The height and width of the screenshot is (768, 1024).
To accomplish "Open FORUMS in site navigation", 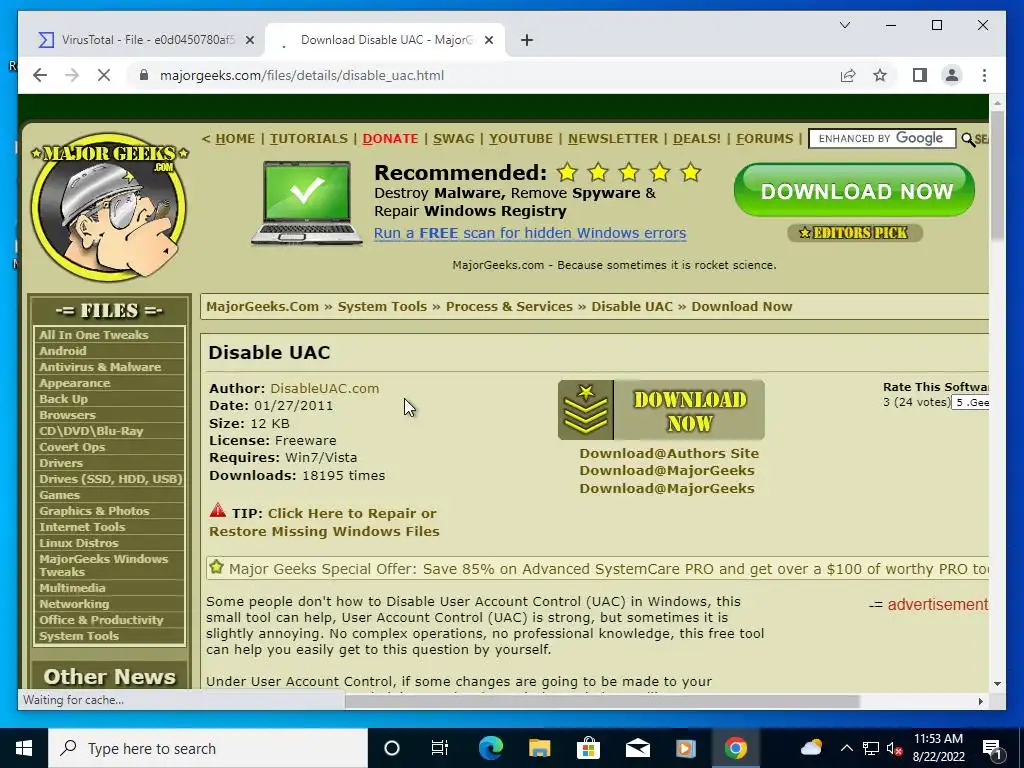I will click(764, 138).
